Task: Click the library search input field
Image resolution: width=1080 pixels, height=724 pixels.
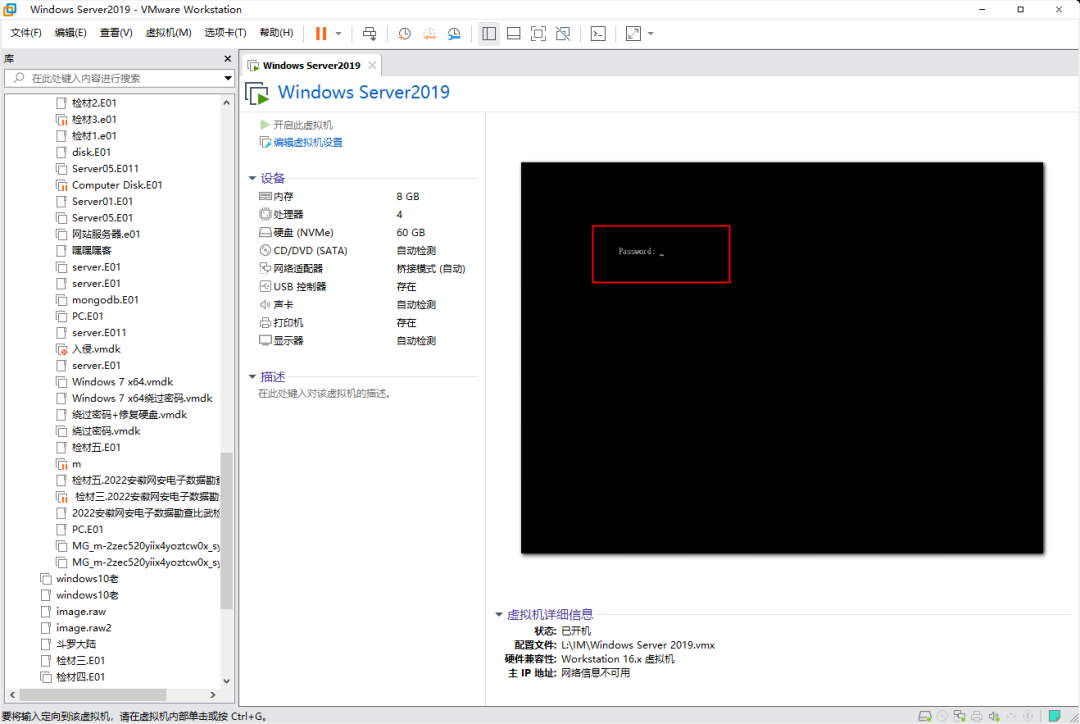Action: [x=118, y=79]
